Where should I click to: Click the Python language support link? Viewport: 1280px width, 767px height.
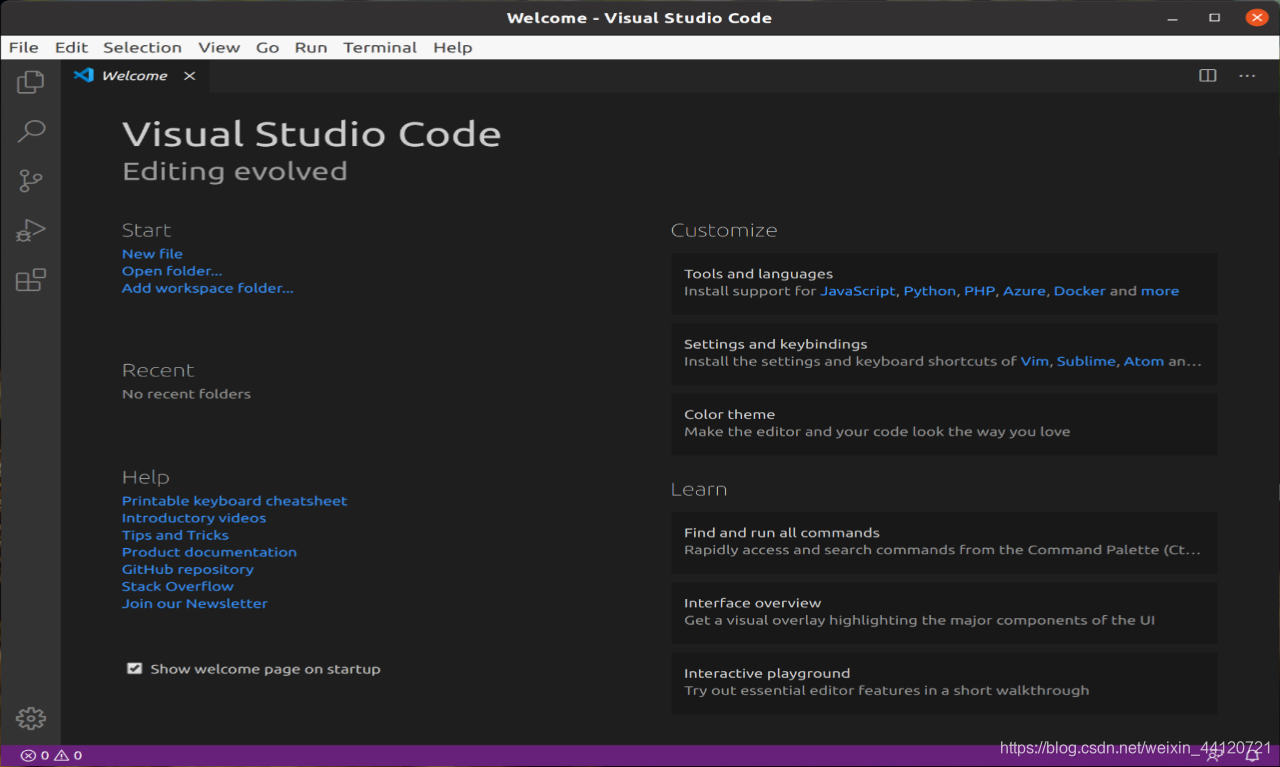pos(929,291)
